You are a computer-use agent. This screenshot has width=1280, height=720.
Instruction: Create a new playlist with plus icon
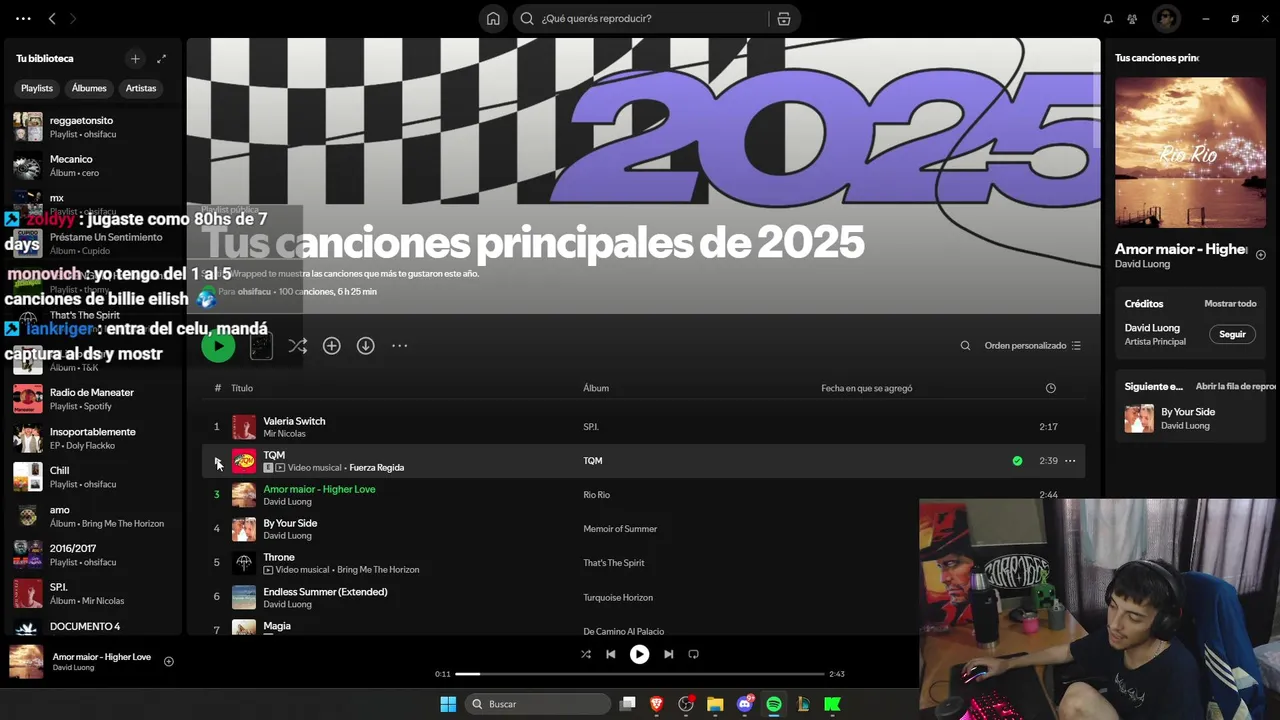point(135,58)
